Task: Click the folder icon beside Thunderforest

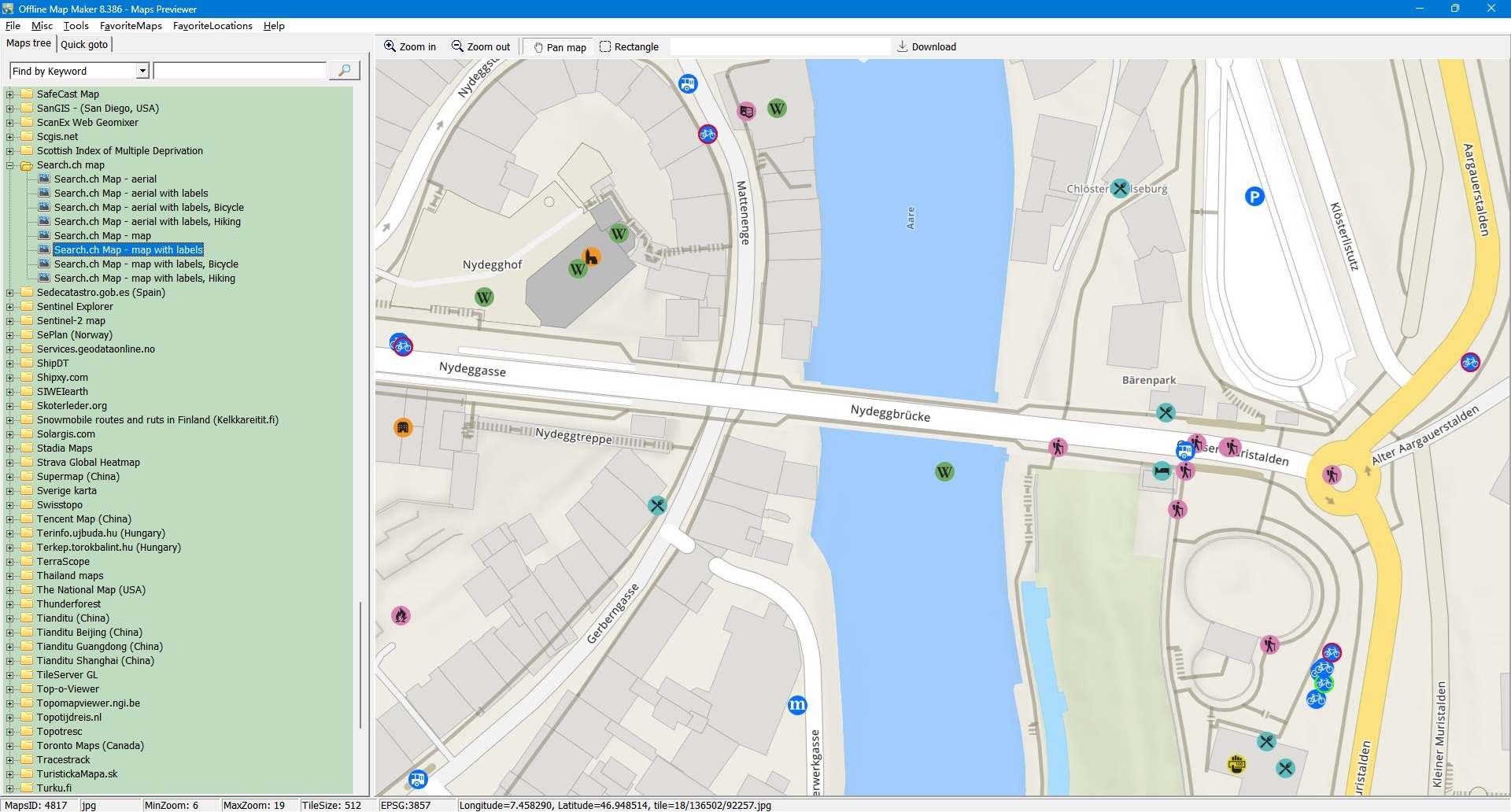Action: (27, 604)
